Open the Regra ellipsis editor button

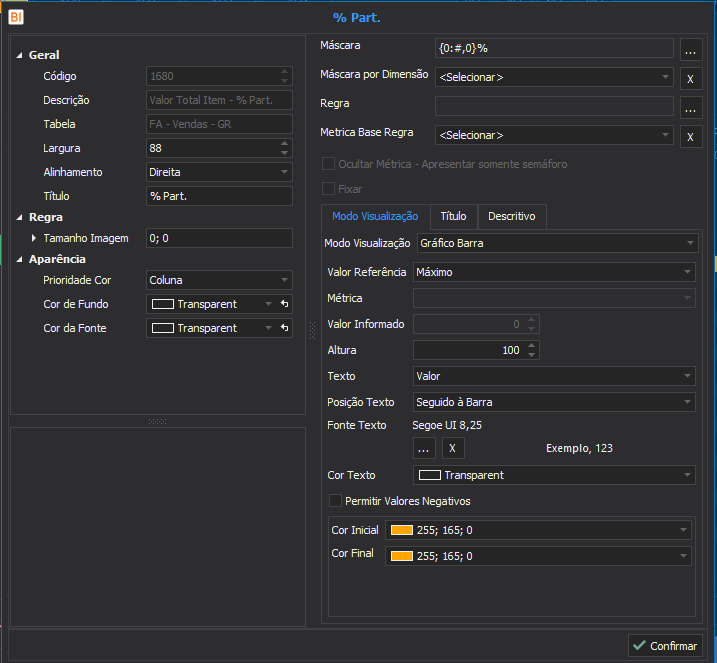click(690, 106)
